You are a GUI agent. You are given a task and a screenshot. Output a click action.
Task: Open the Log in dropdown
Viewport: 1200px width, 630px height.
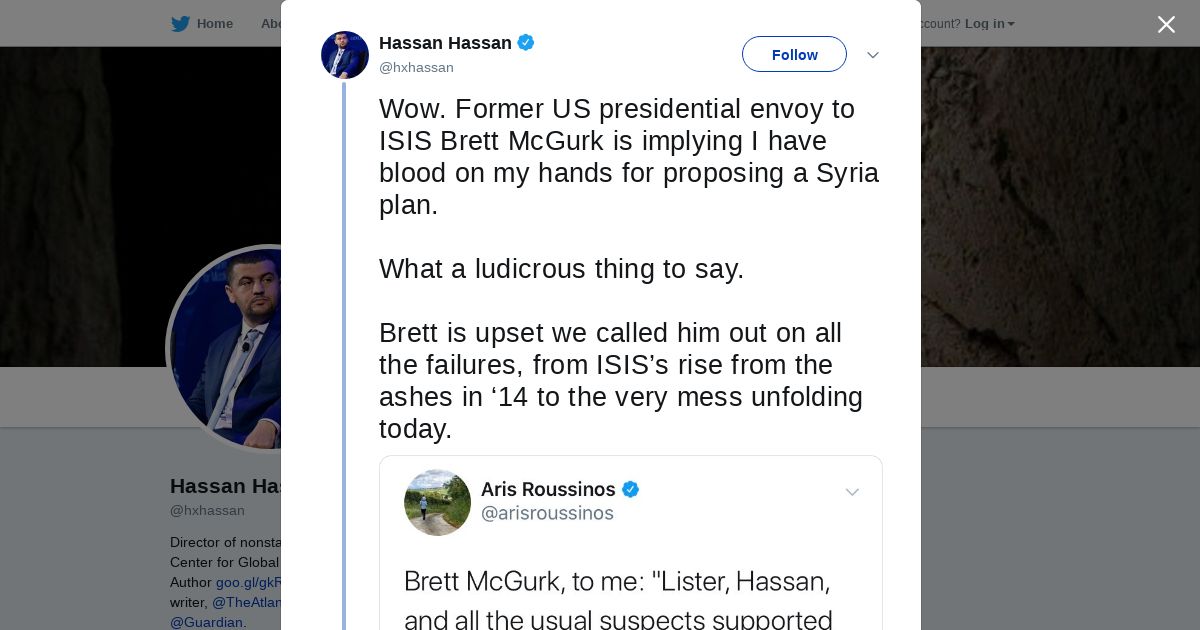[989, 24]
